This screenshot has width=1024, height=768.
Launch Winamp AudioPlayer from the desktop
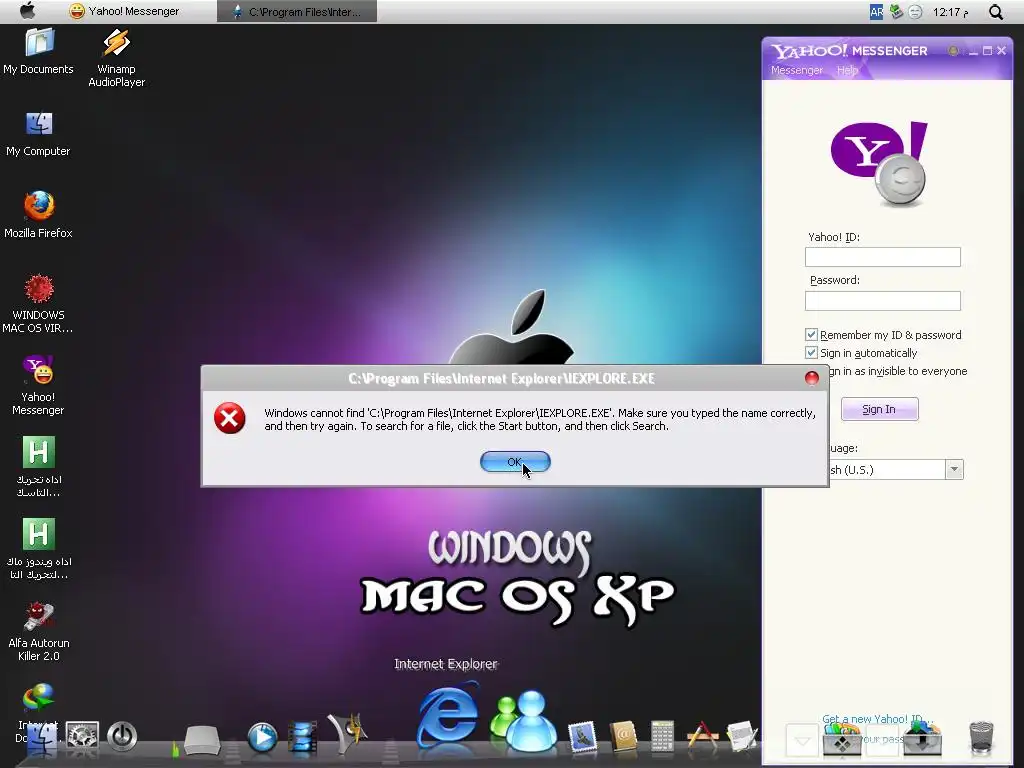116,57
